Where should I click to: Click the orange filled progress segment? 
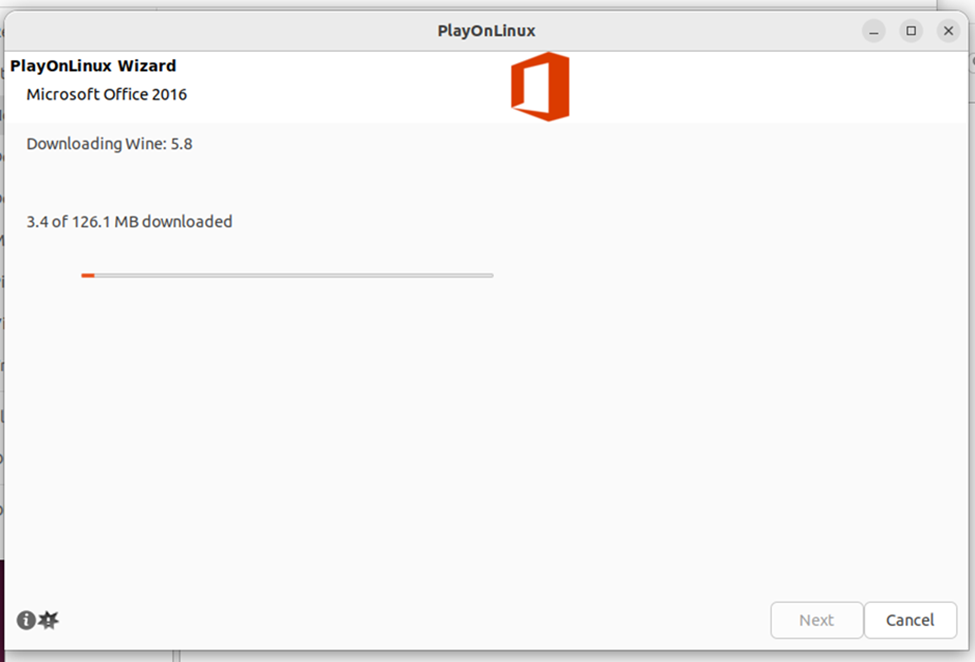pyautogui.click(x=87, y=275)
